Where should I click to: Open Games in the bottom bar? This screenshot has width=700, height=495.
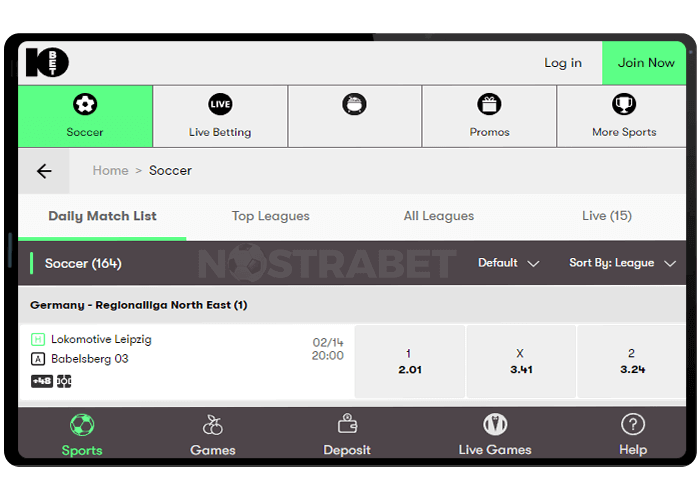(x=213, y=435)
